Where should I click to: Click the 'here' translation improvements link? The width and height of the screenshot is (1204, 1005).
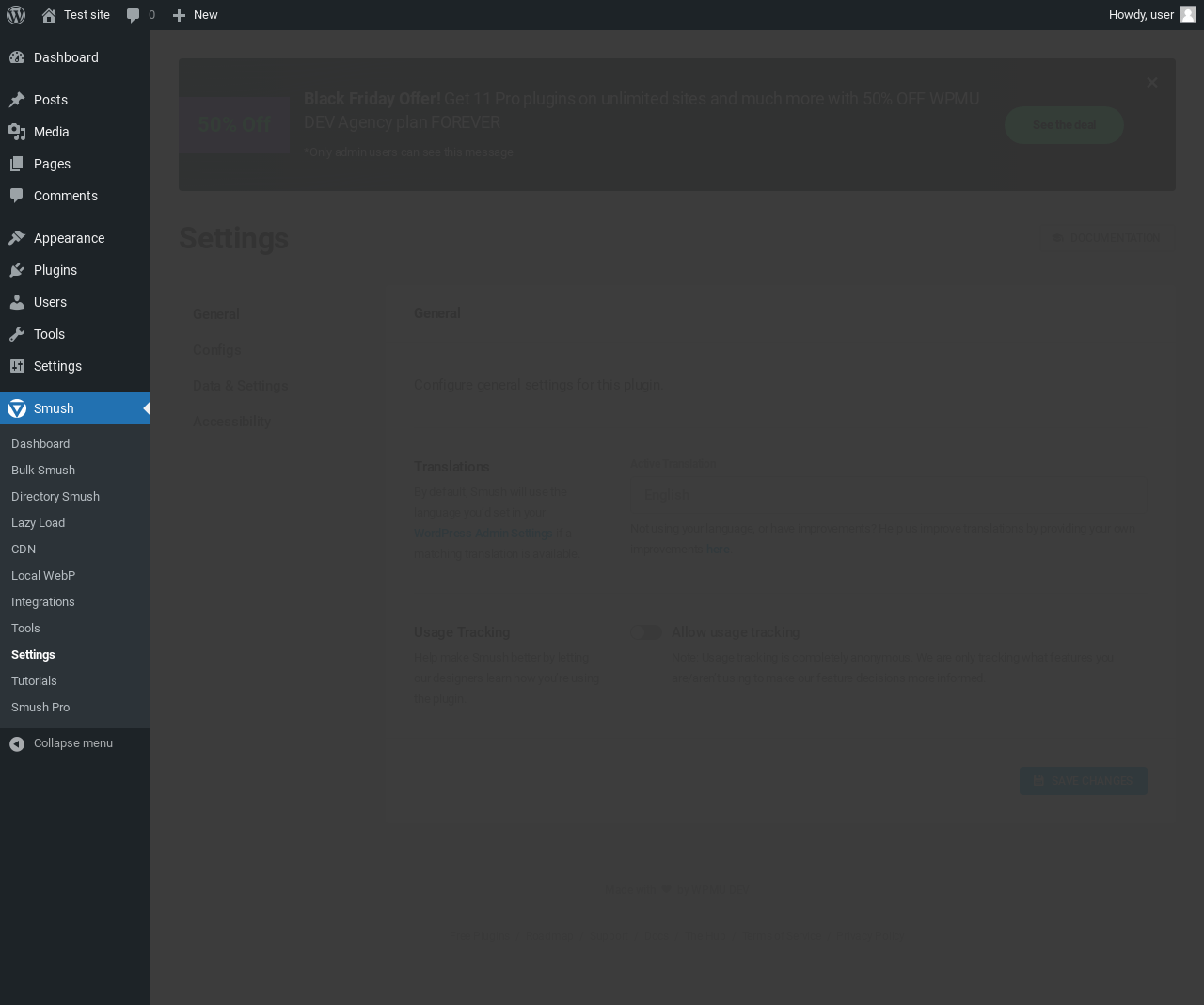click(x=718, y=550)
